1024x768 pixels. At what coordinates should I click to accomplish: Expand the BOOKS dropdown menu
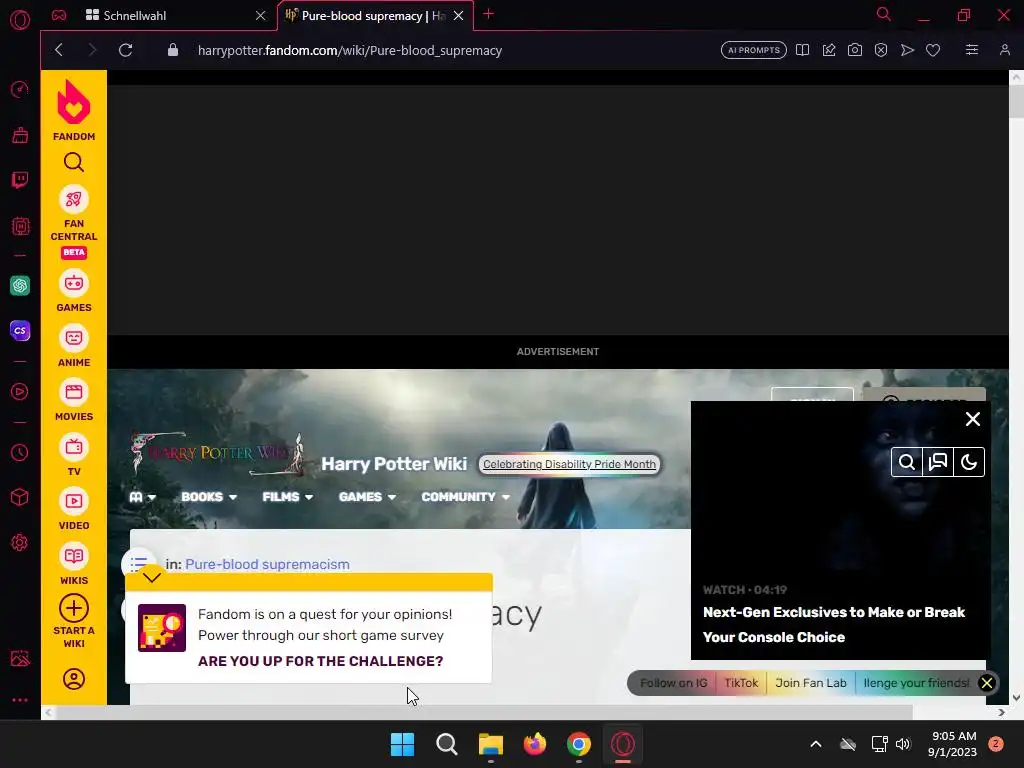pos(209,497)
